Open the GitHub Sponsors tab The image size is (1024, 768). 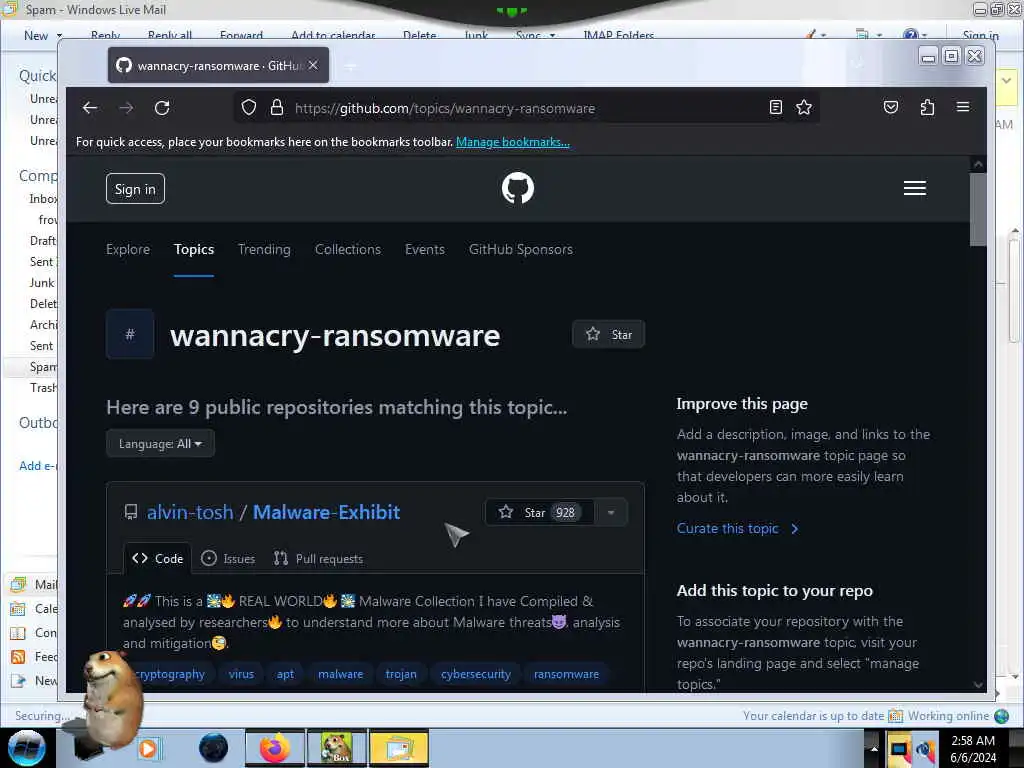pos(520,249)
